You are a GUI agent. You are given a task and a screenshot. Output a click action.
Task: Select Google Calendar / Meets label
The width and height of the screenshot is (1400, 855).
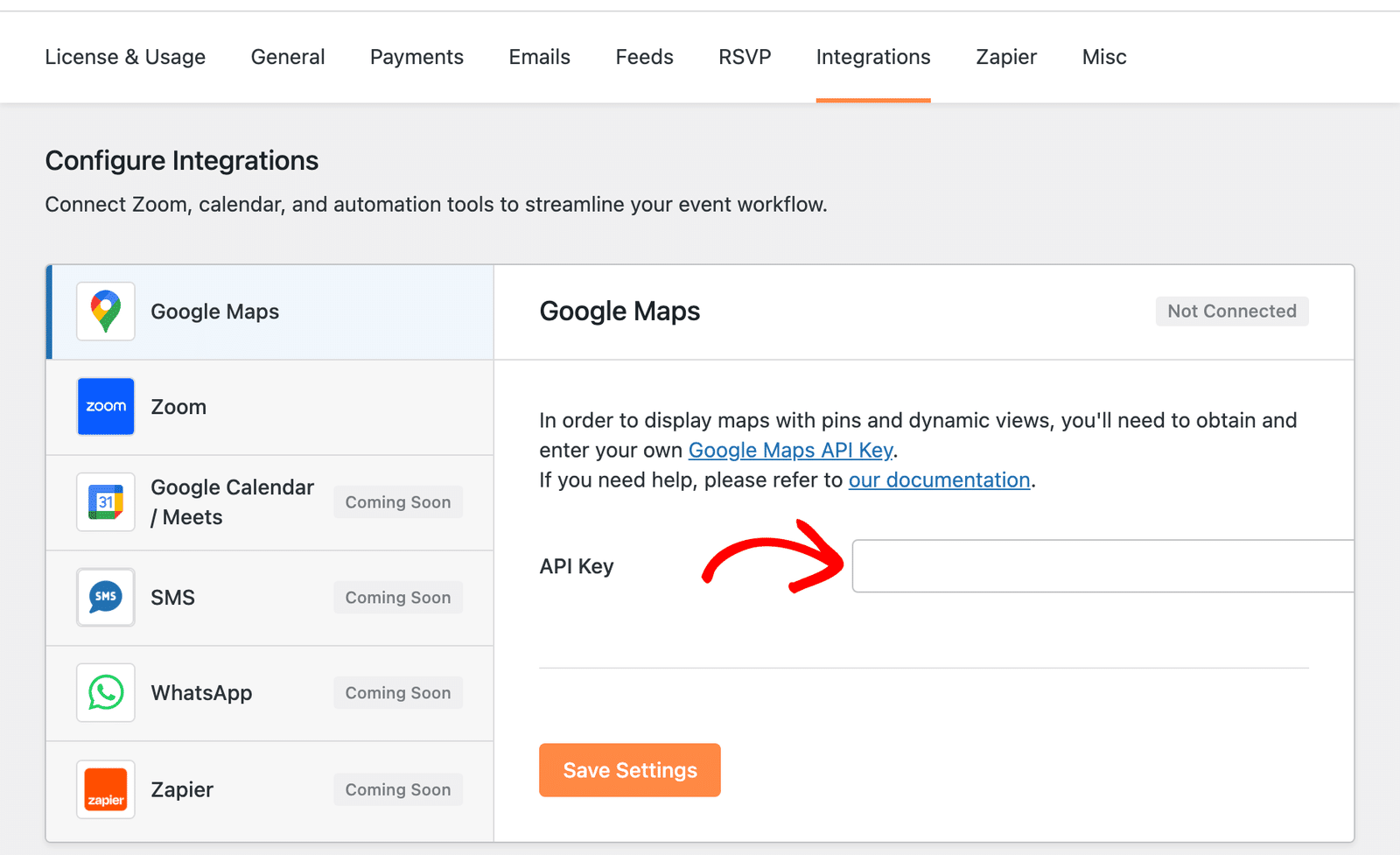pos(232,502)
